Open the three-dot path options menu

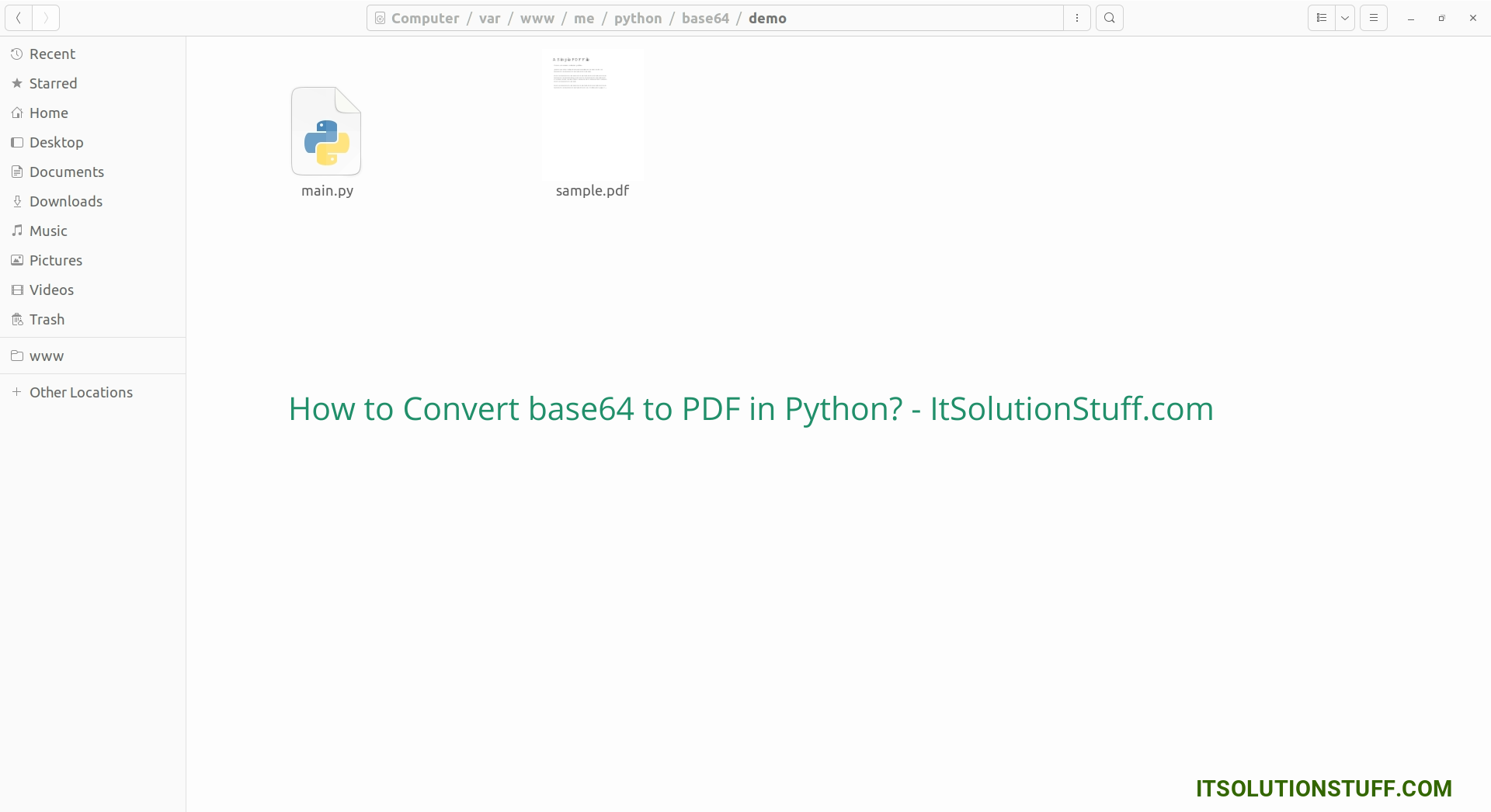[x=1076, y=17]
